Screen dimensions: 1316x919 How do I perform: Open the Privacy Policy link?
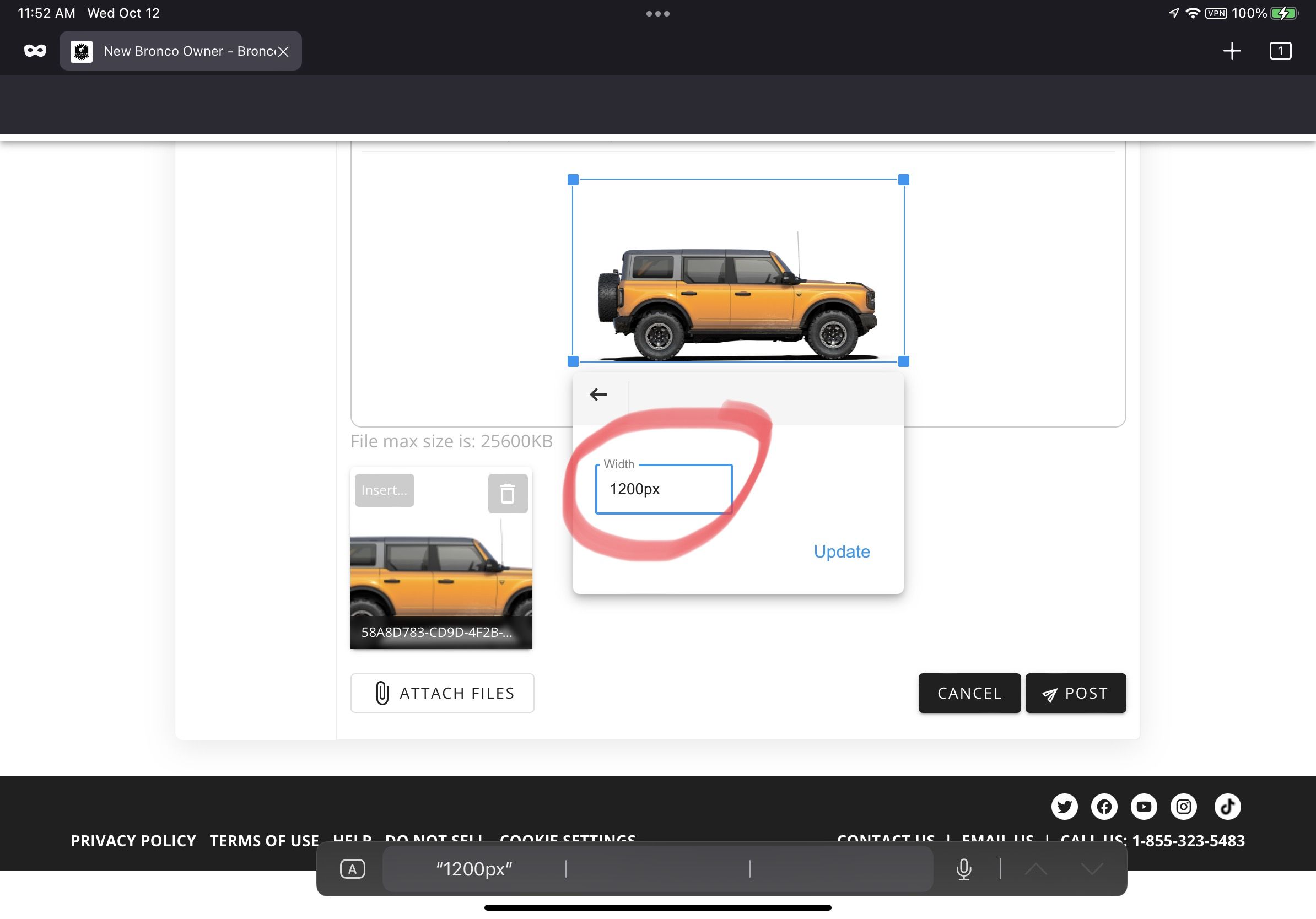tap(133, 841)
